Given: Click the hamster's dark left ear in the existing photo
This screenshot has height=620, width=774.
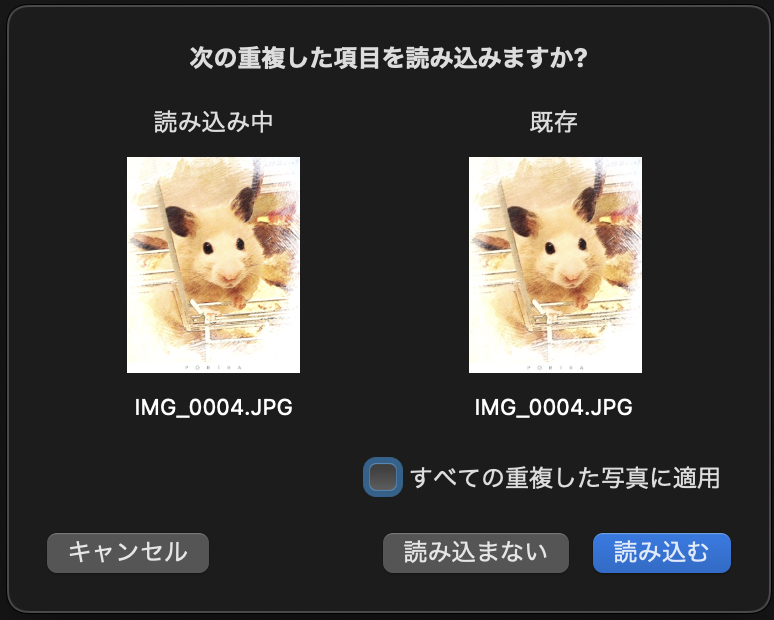Looking at the screenshot, I should pyautogui.click(x=522, y=221).
